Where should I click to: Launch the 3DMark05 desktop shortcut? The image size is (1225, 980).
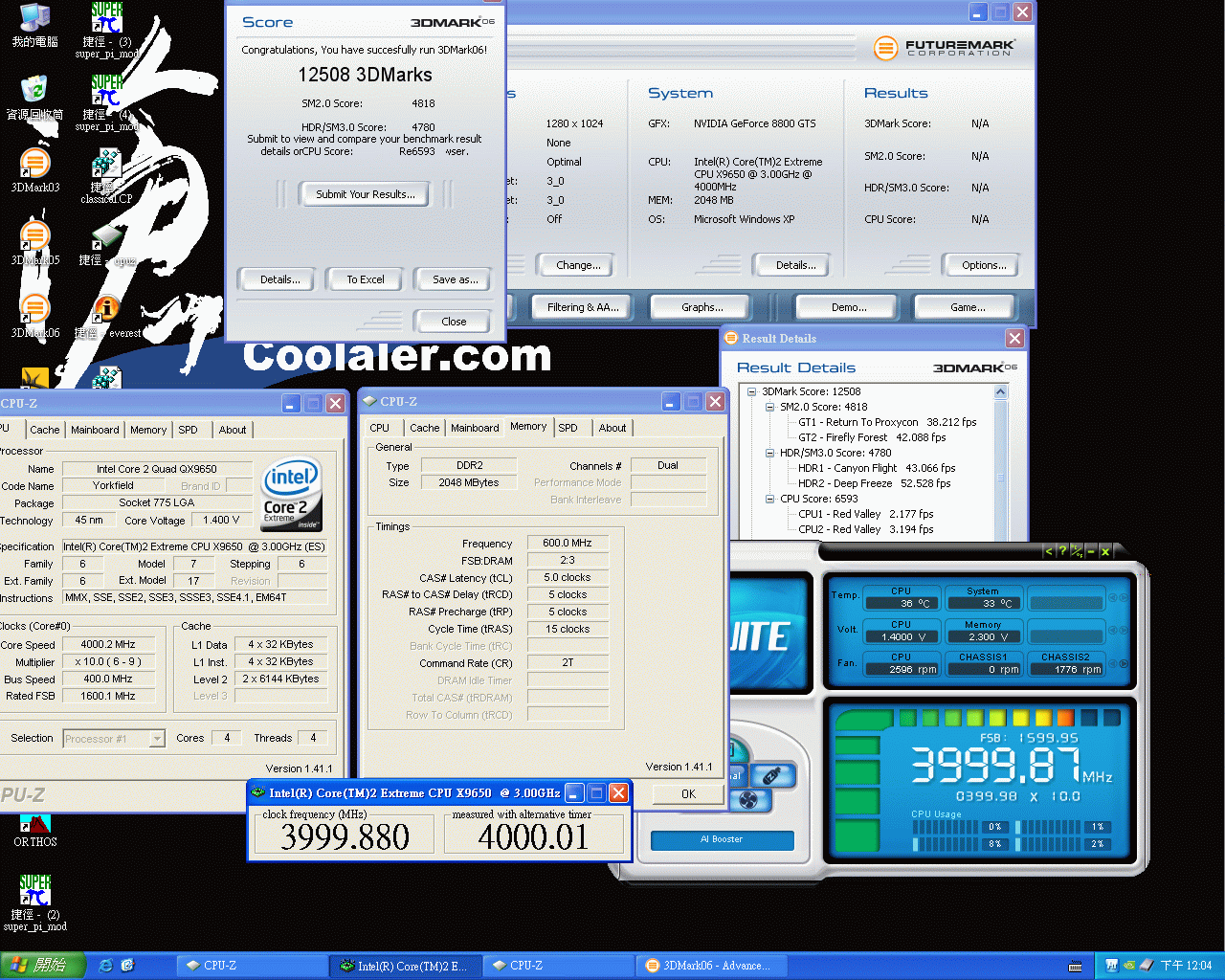[34, 243]
